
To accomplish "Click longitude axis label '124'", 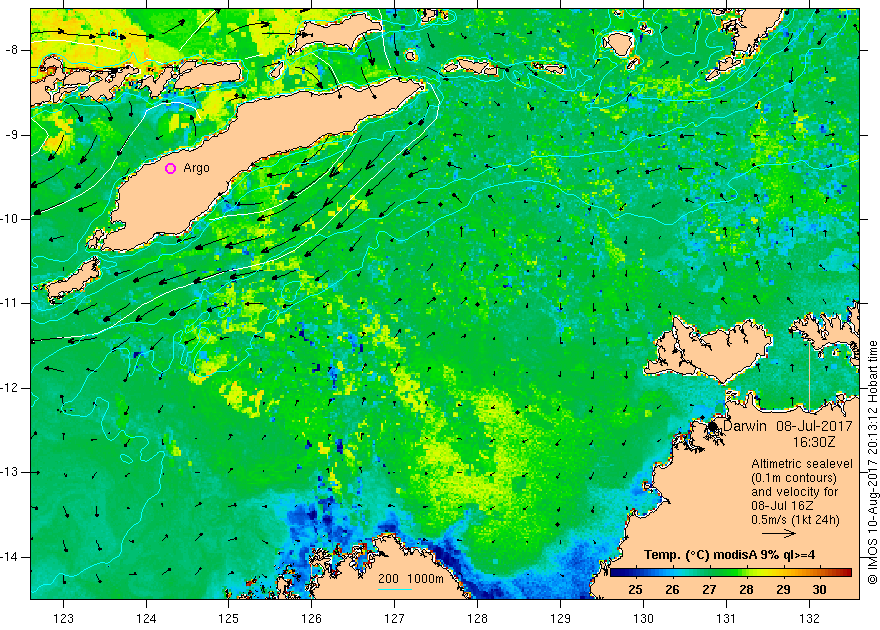I will pyautogui.click(x=146, y=618).
